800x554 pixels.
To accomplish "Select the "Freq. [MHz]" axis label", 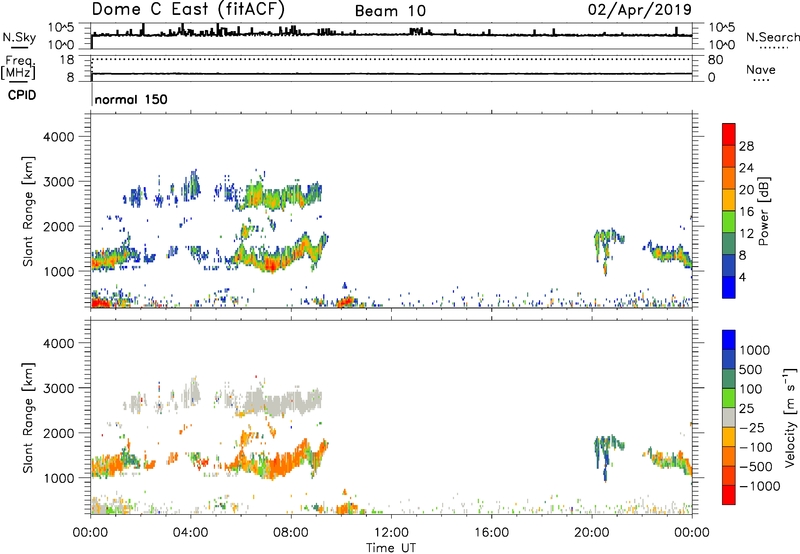I will pos(18,67).
